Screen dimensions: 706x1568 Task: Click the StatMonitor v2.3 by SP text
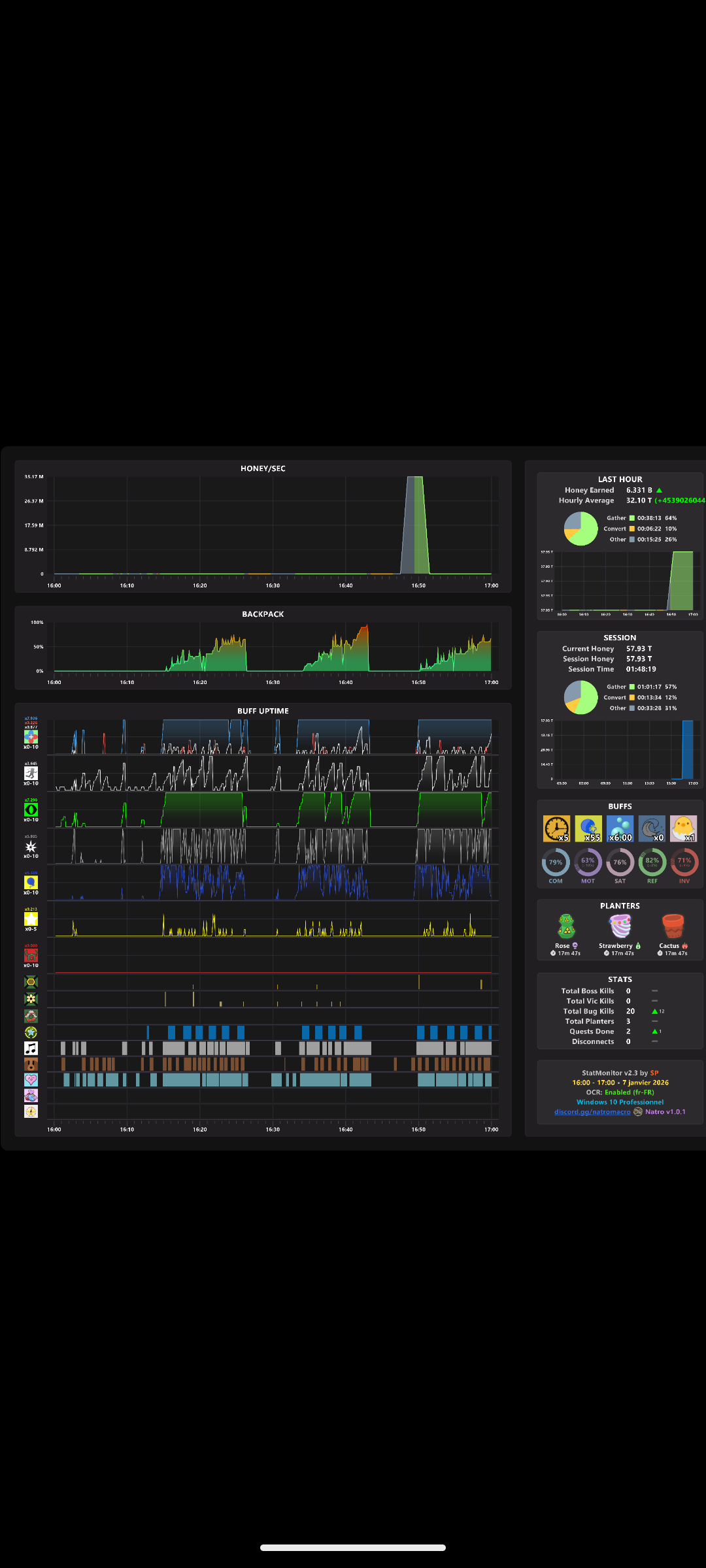click(620, 1073)
